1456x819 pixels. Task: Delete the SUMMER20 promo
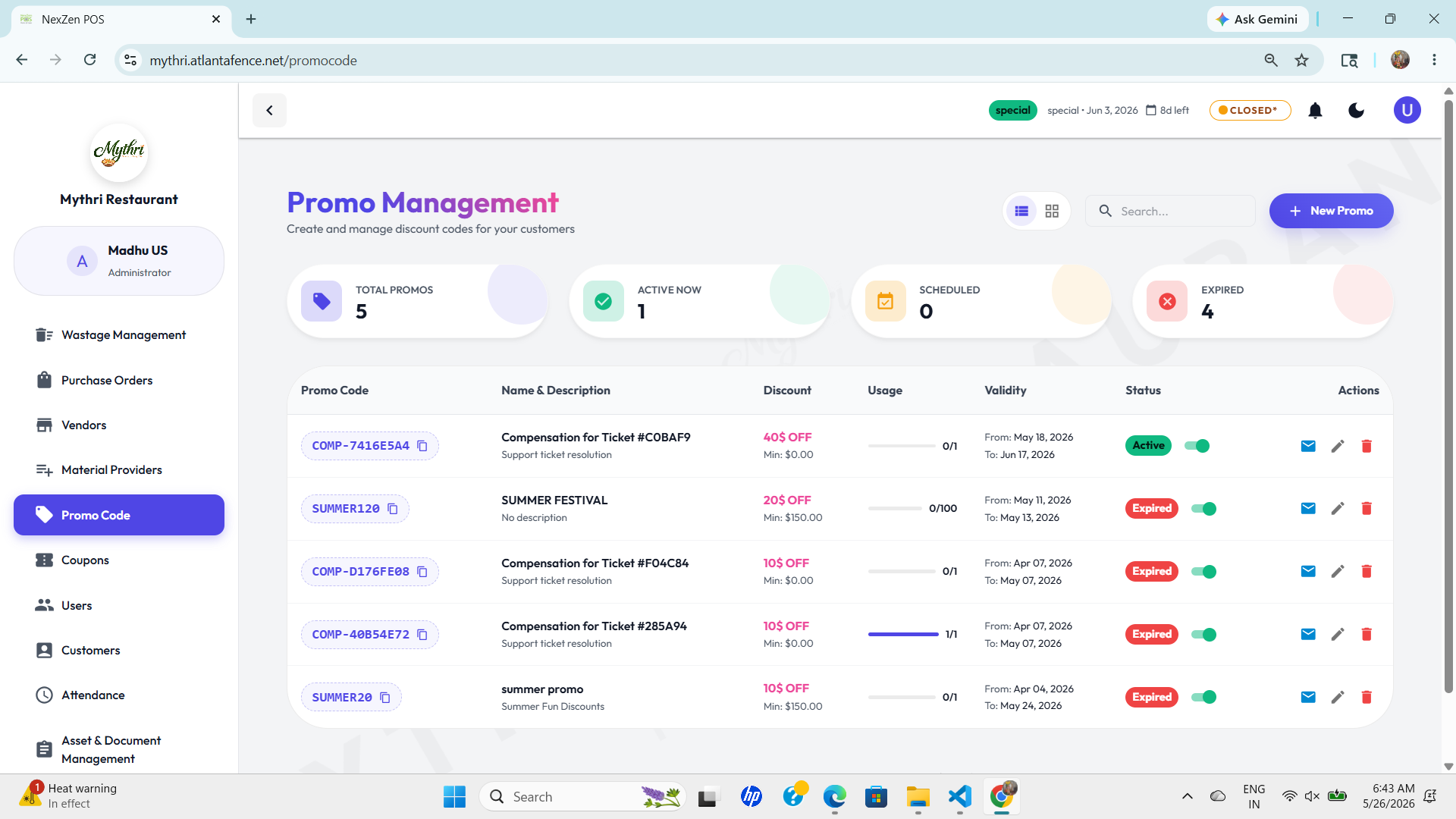[1367, 697]
